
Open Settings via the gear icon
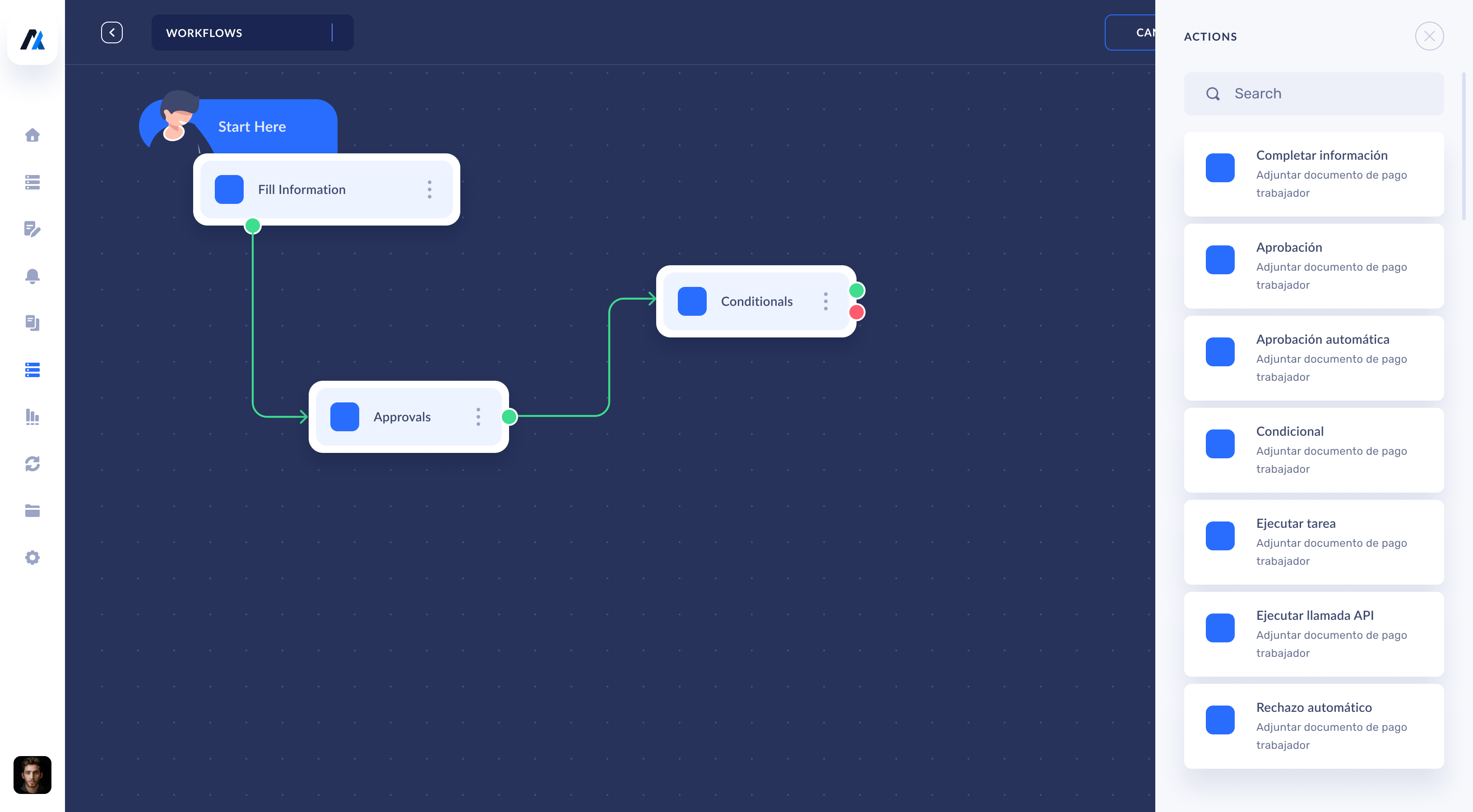point(32,557)
